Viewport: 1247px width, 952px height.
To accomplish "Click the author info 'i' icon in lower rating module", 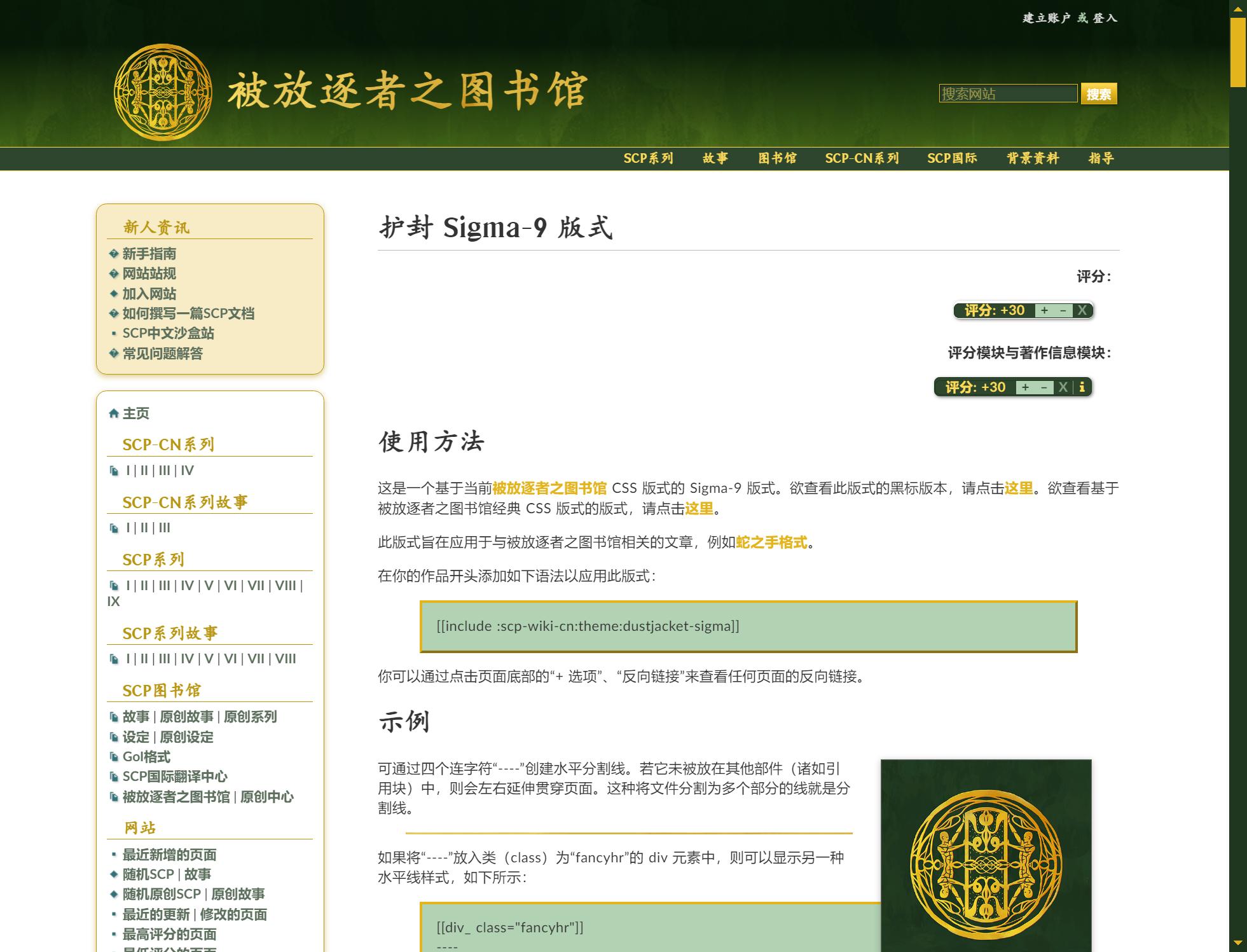I will tap(1082, 387).
